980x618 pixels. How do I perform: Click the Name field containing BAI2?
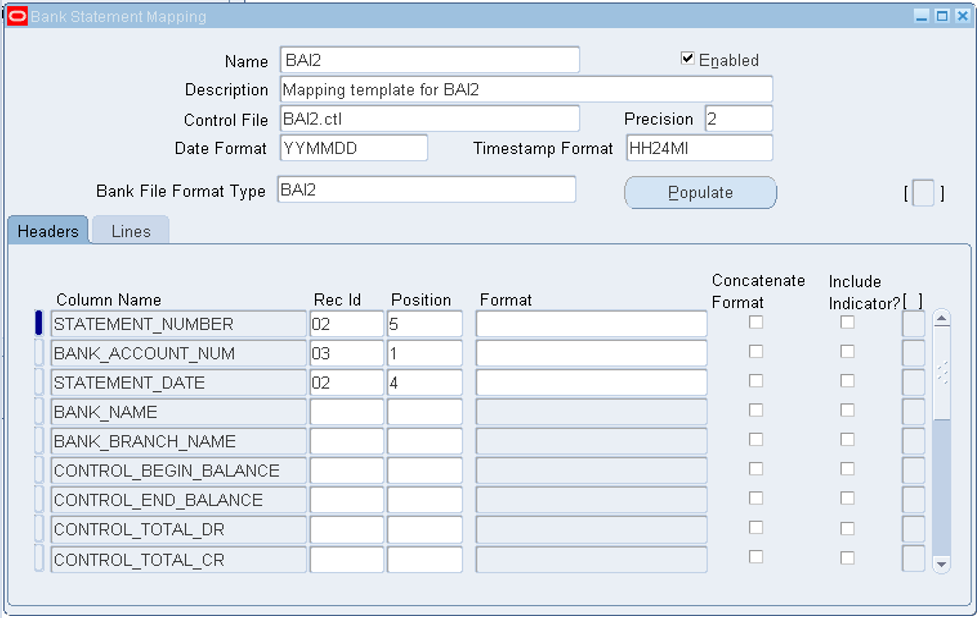(x=430, y=60)
